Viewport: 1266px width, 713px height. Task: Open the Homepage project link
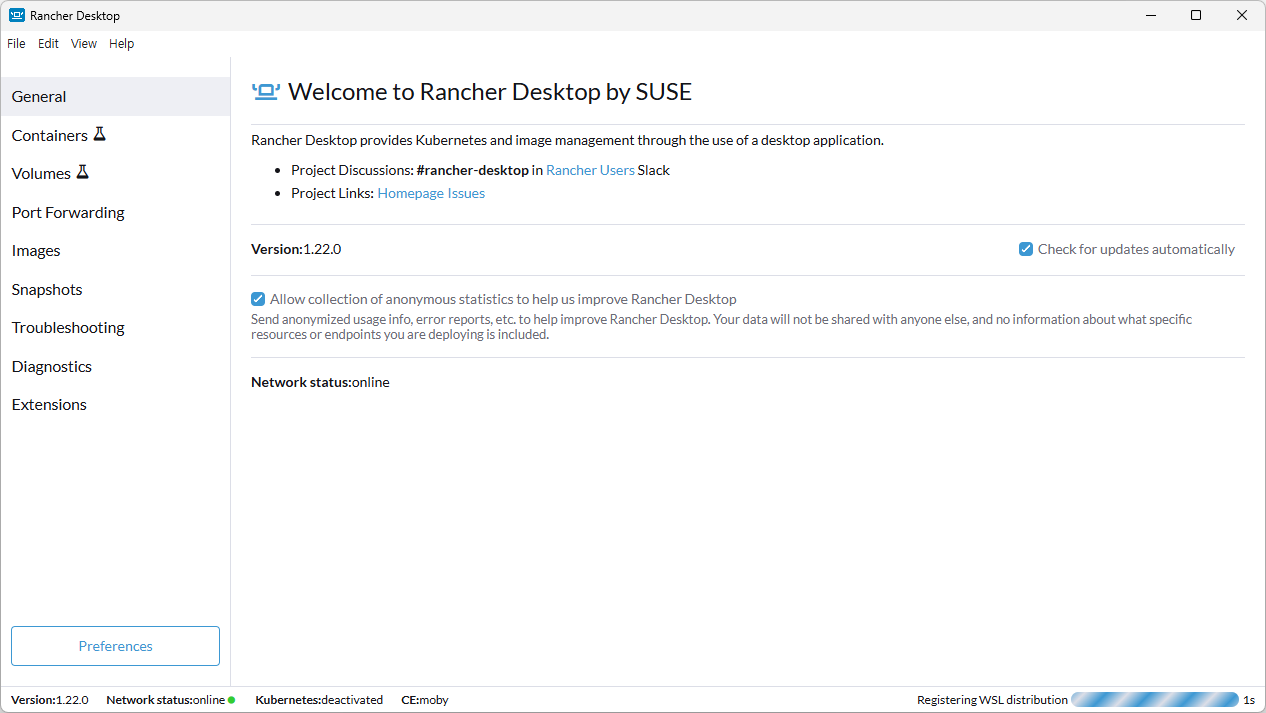[x=410, y=193]
